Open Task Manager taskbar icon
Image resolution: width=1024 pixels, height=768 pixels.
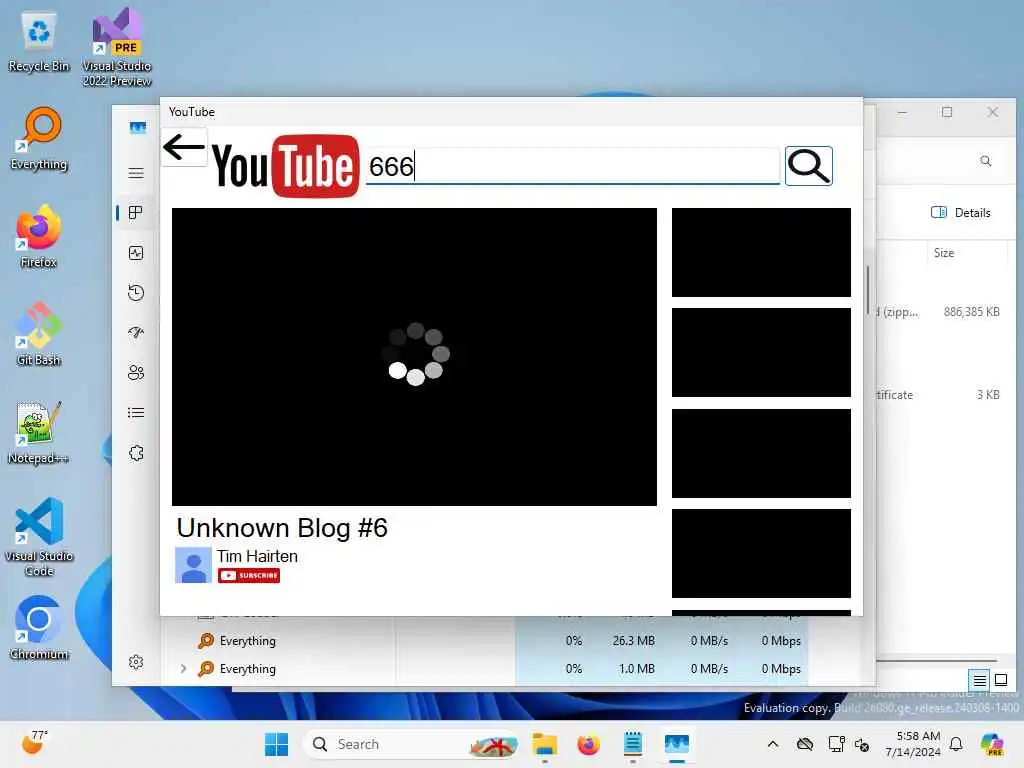click(x=677, y=744)
